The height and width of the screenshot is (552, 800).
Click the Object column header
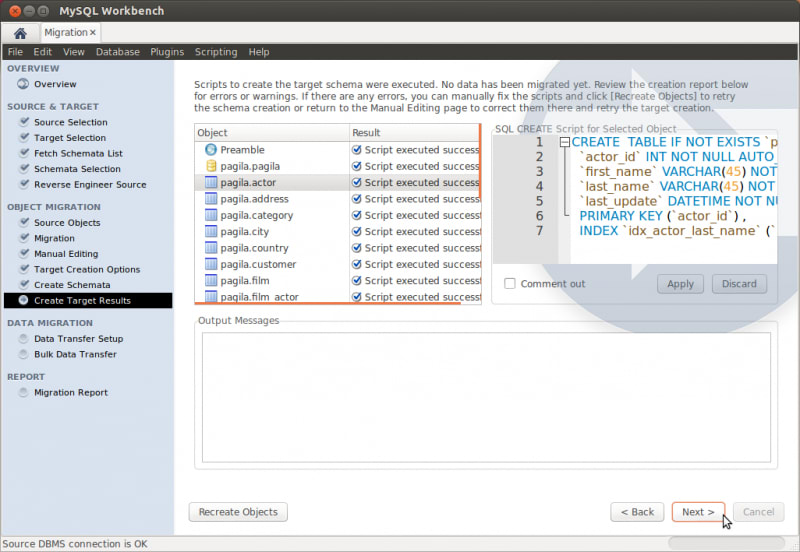coord(272,133)
